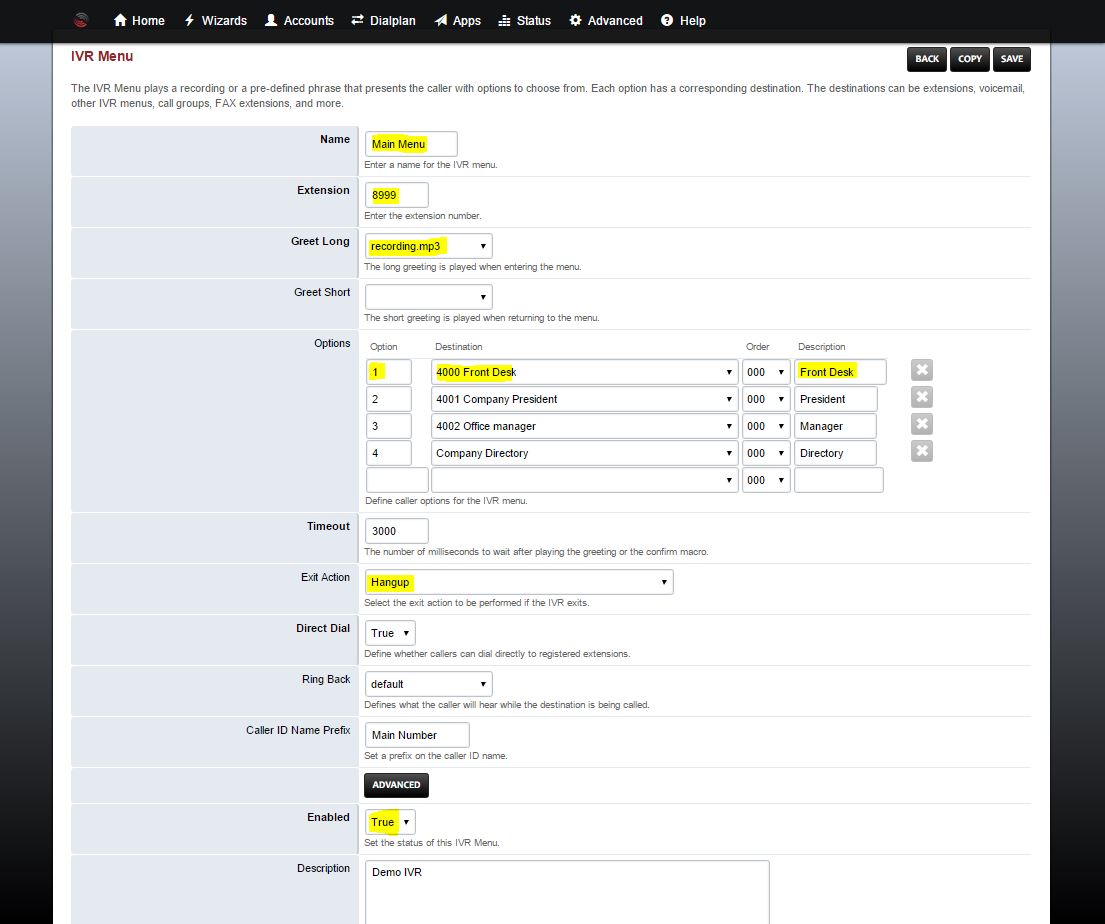Open the Advanced menu in navbar

pos(606,20)
